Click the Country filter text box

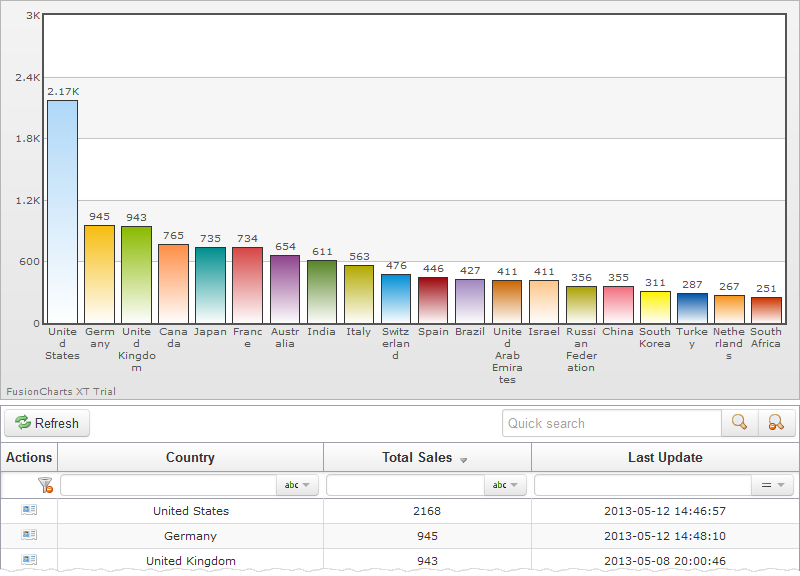point(168,485)
